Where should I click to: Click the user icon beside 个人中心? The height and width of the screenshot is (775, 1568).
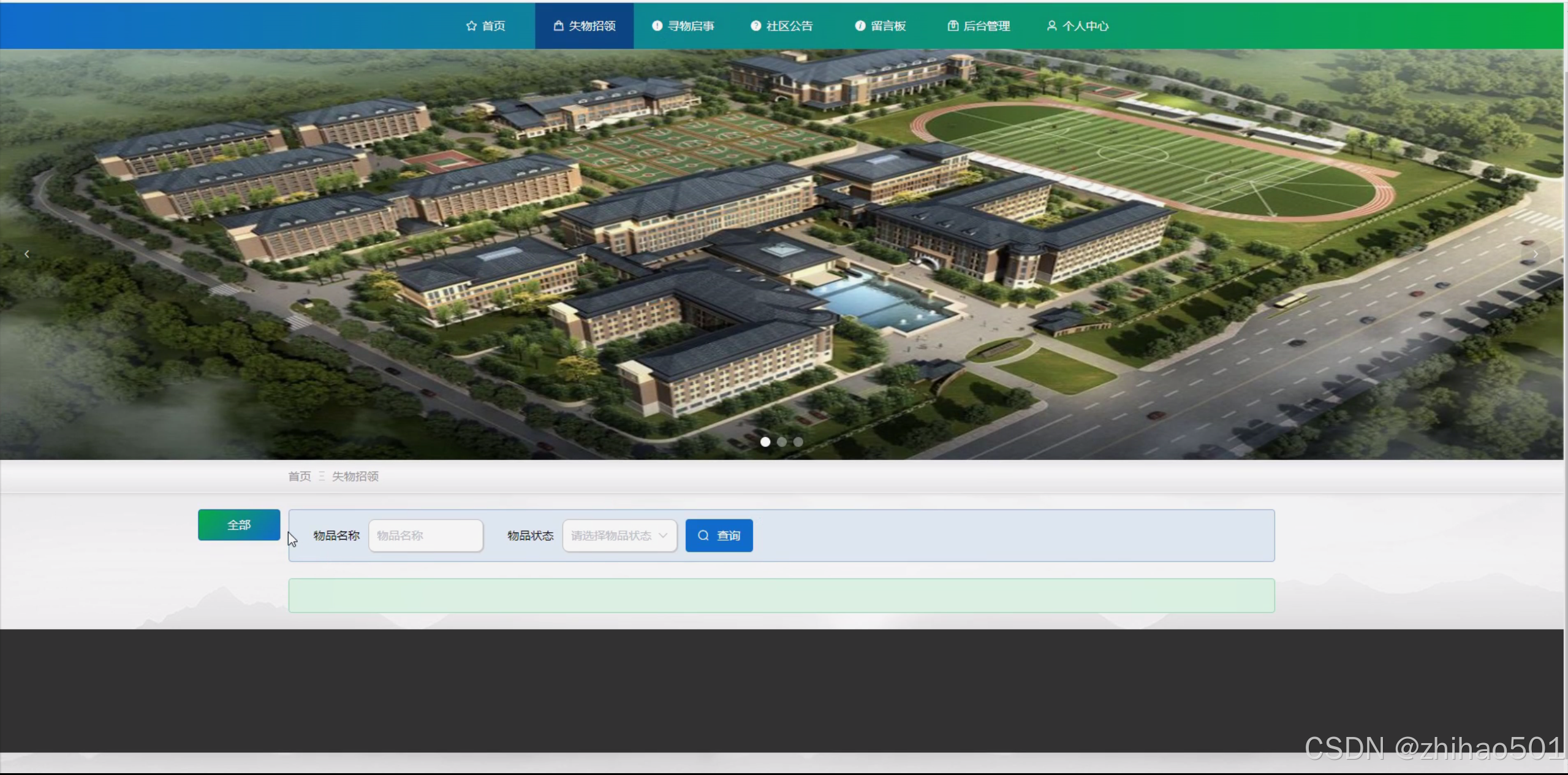click(x=1051, y=26)
